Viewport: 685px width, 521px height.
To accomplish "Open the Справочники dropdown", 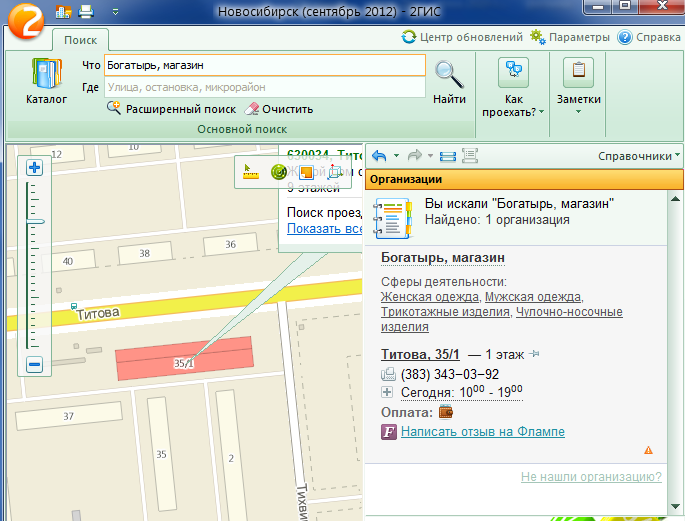I will point(639,156).
